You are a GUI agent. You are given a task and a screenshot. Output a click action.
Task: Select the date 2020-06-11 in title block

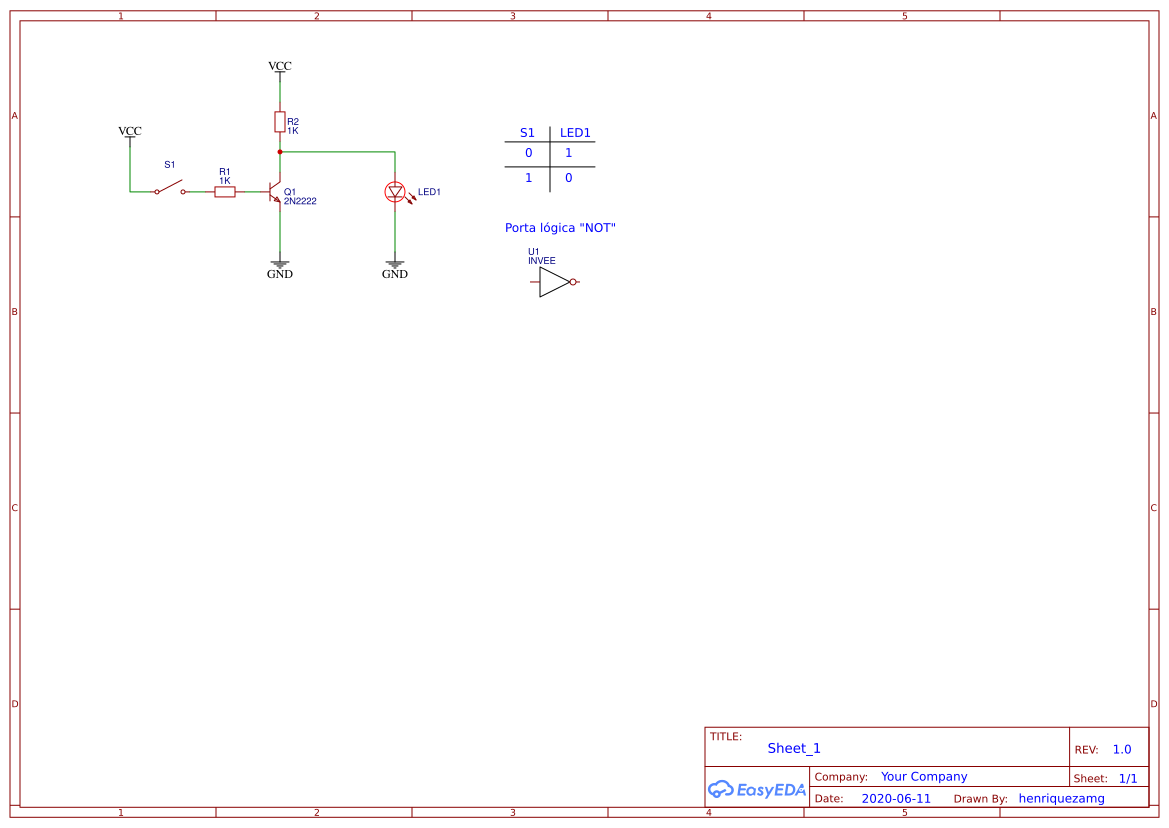(897, 798)
